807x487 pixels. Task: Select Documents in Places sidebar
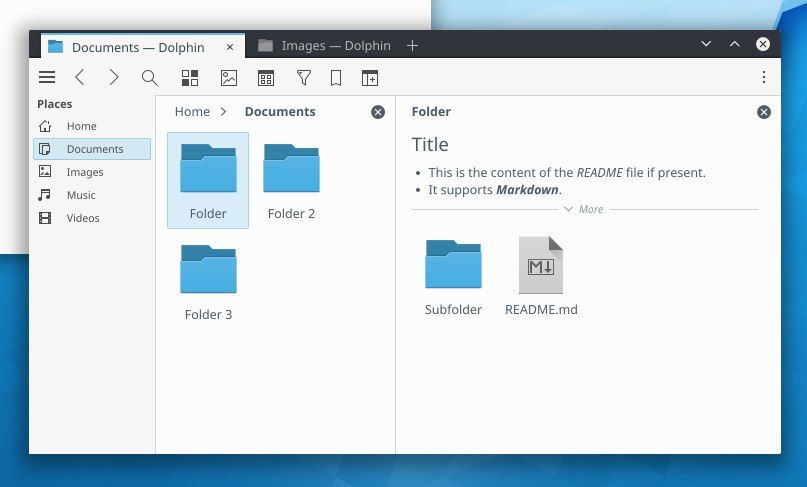tap(92, 149)
